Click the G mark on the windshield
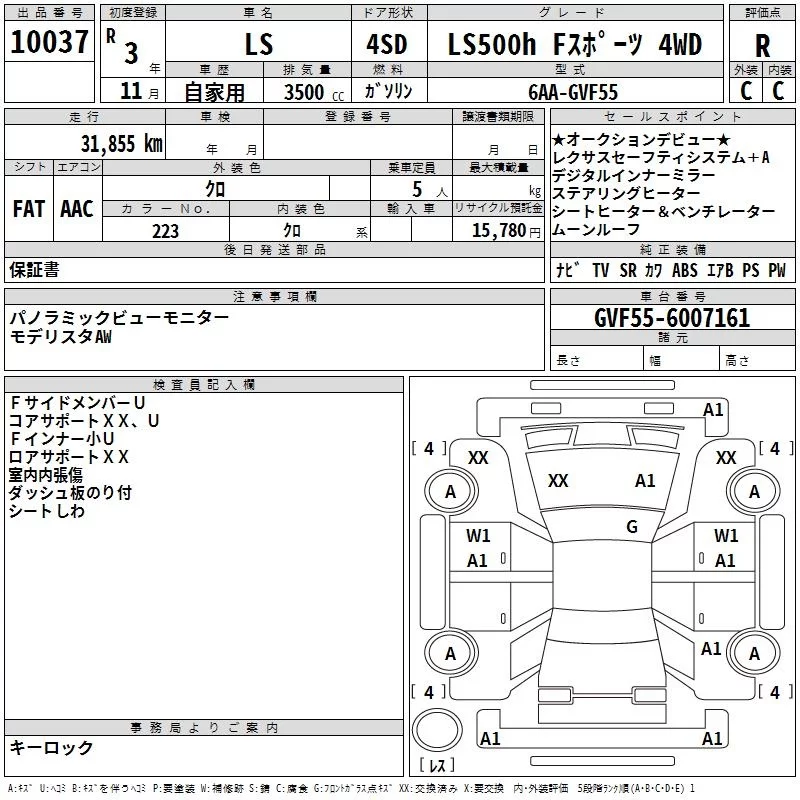The height and width of the screenshot is (800, 800). 631,527
